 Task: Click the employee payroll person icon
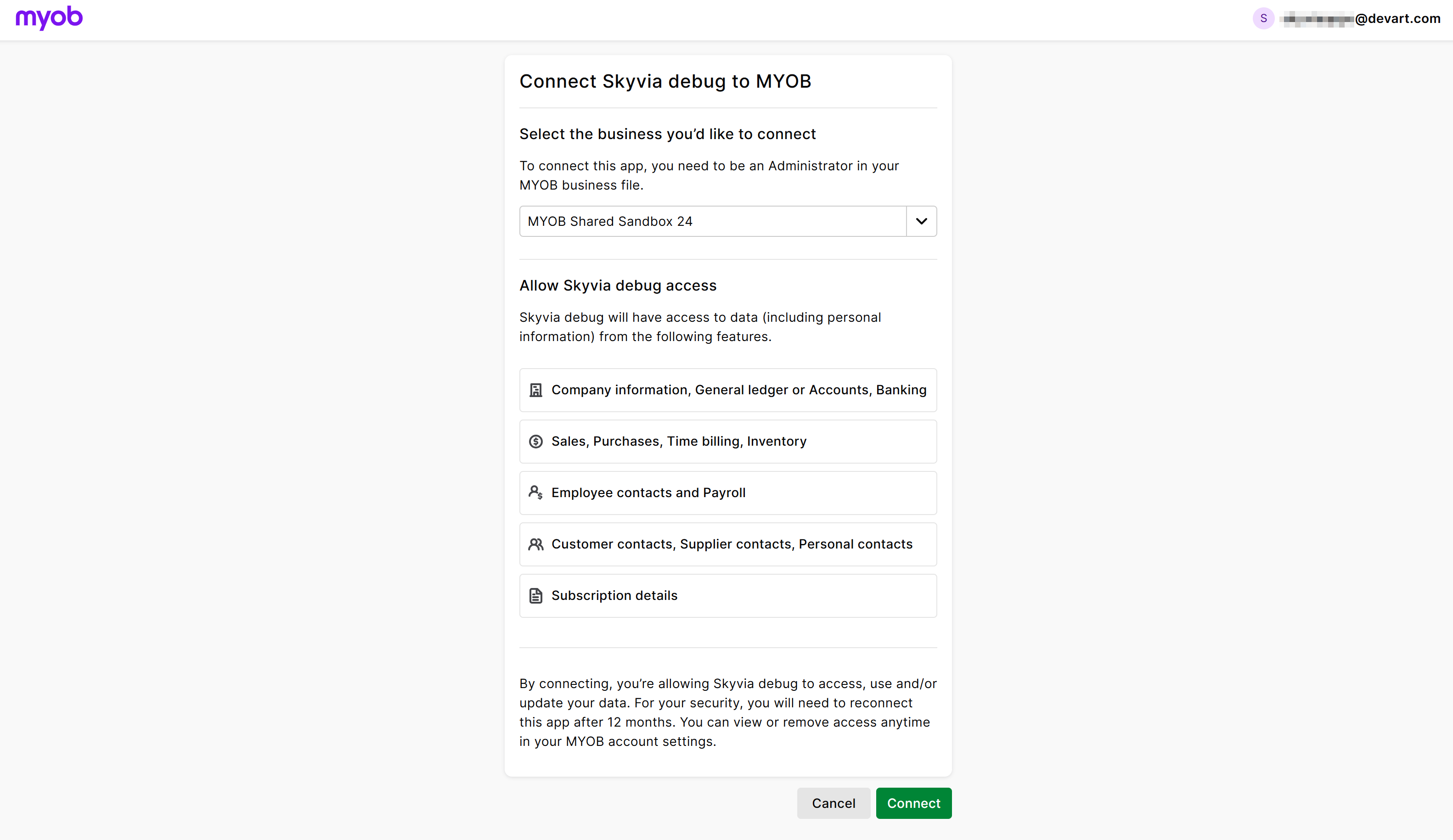(x=535, y=493)
